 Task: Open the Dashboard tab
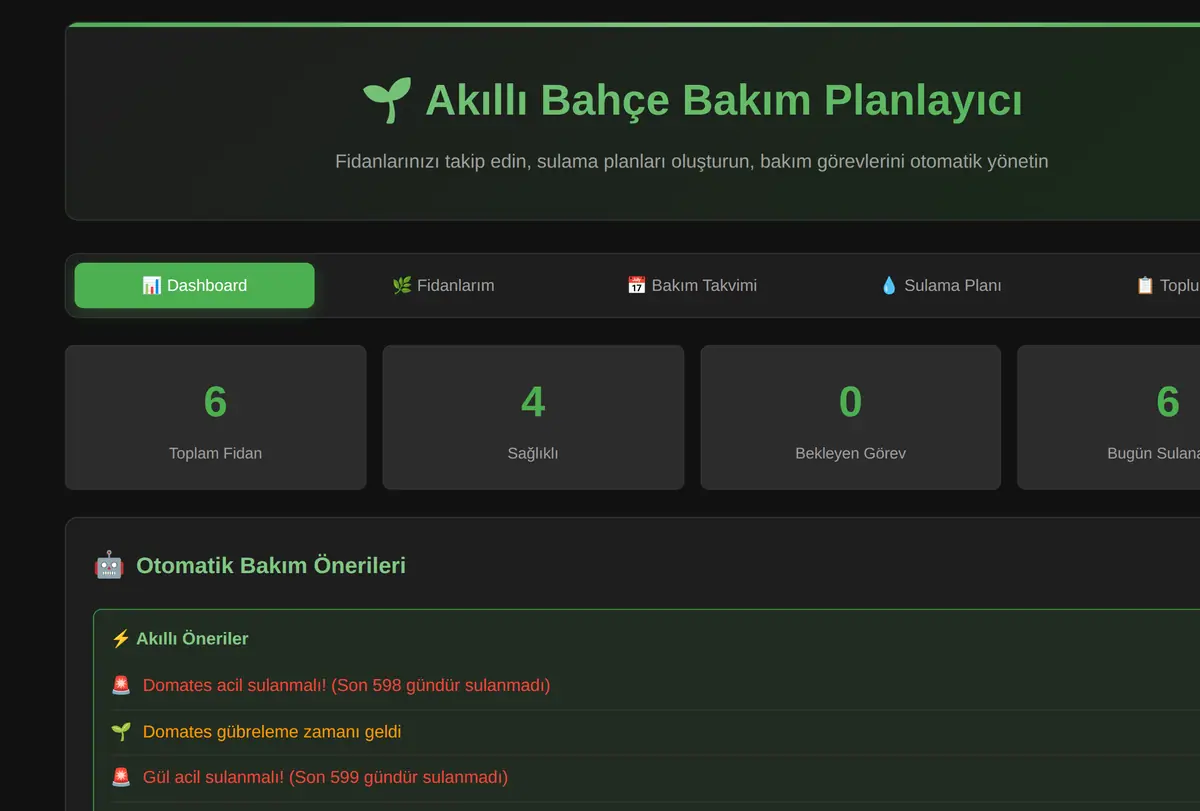(194, 285)
